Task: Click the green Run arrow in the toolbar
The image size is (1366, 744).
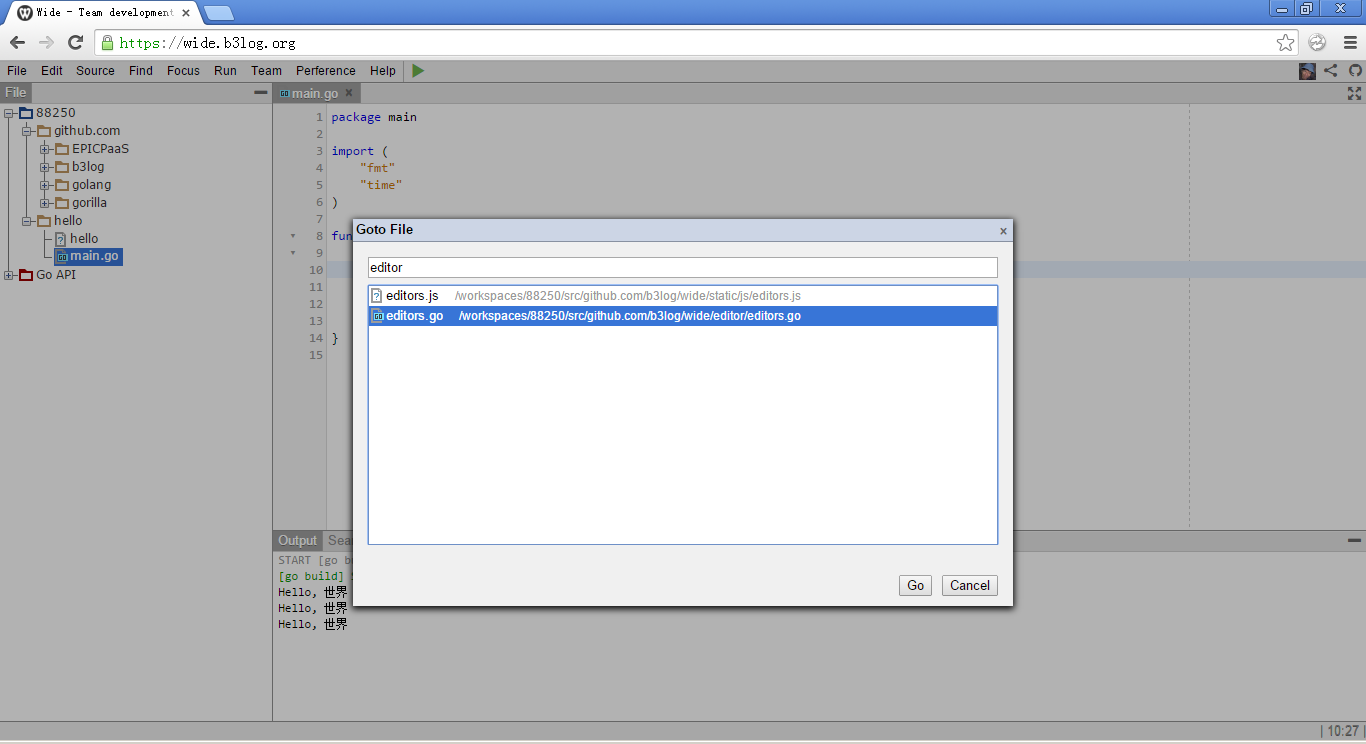Action: (x=417, y=70)
